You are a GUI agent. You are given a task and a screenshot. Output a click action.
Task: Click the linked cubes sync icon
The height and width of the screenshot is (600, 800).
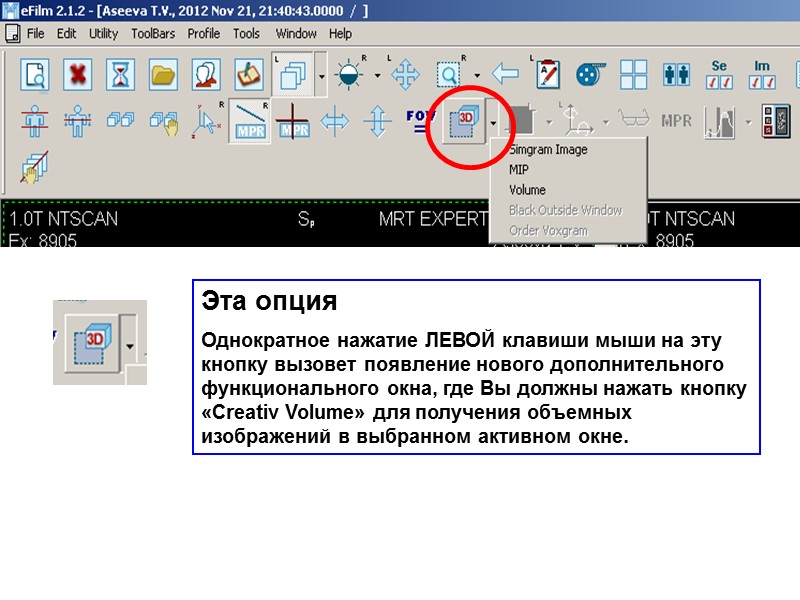[x=120, y=120]
